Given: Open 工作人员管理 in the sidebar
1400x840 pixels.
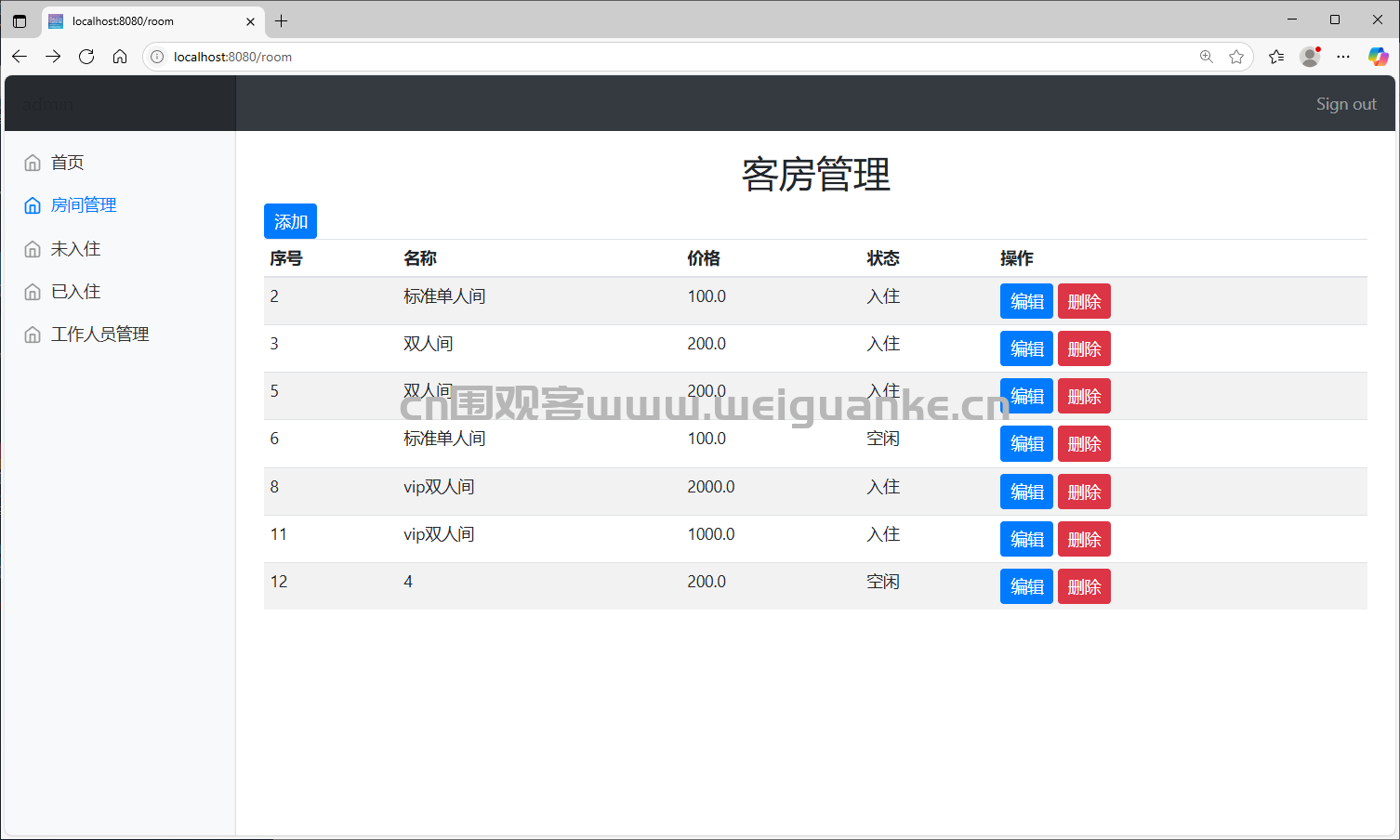Looking at the screenshot, I should 99,335.
